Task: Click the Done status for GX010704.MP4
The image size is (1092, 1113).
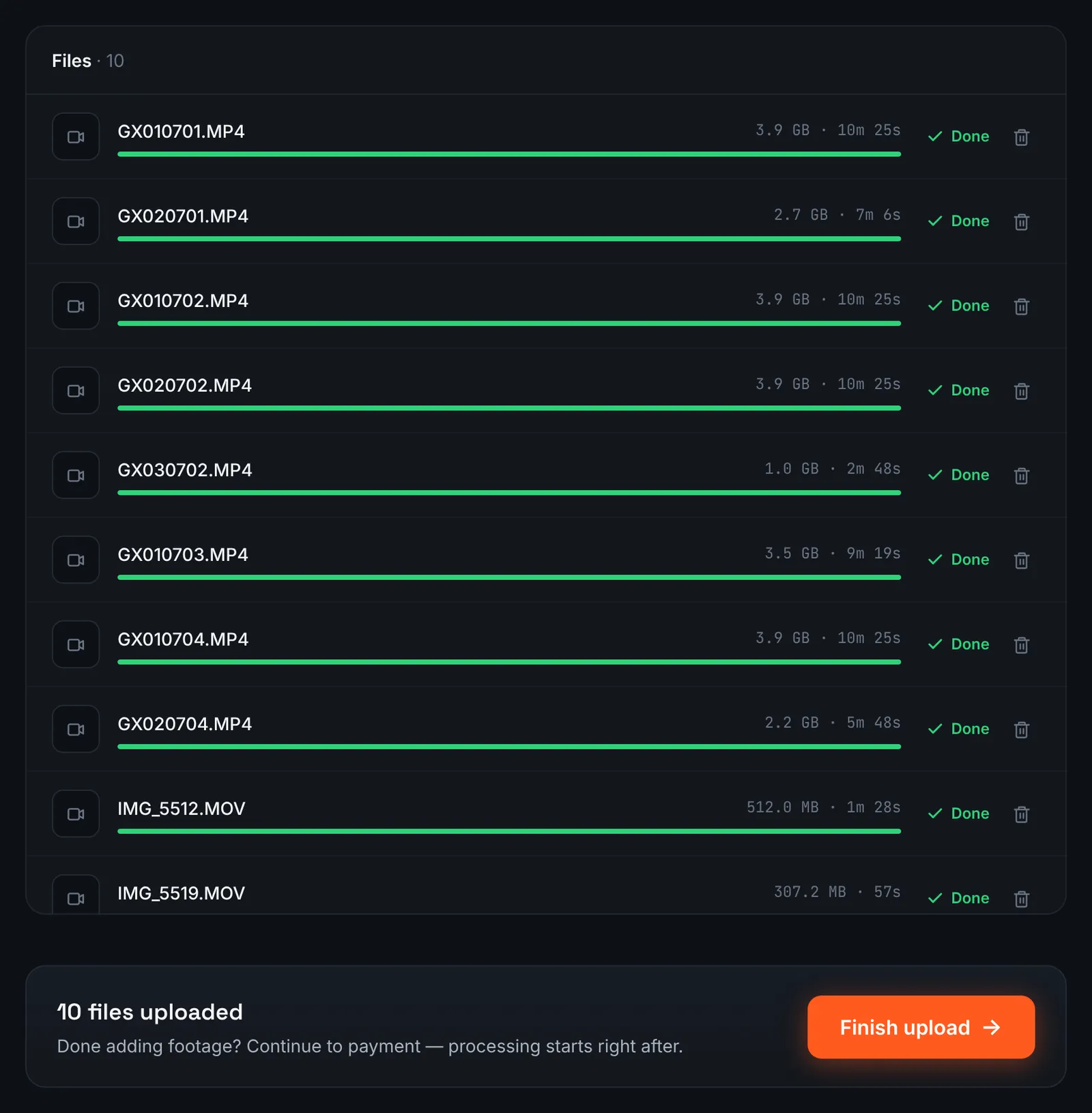Action: (x=958, y=644)
